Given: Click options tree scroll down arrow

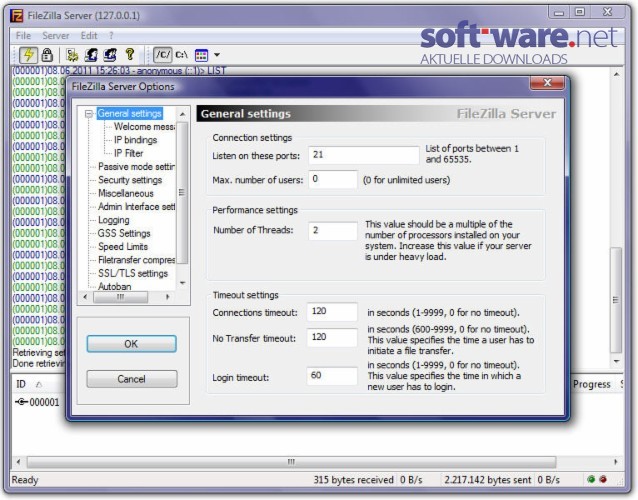Looking at the screenshot, I should pyautogui.click(x=182, y=283).
